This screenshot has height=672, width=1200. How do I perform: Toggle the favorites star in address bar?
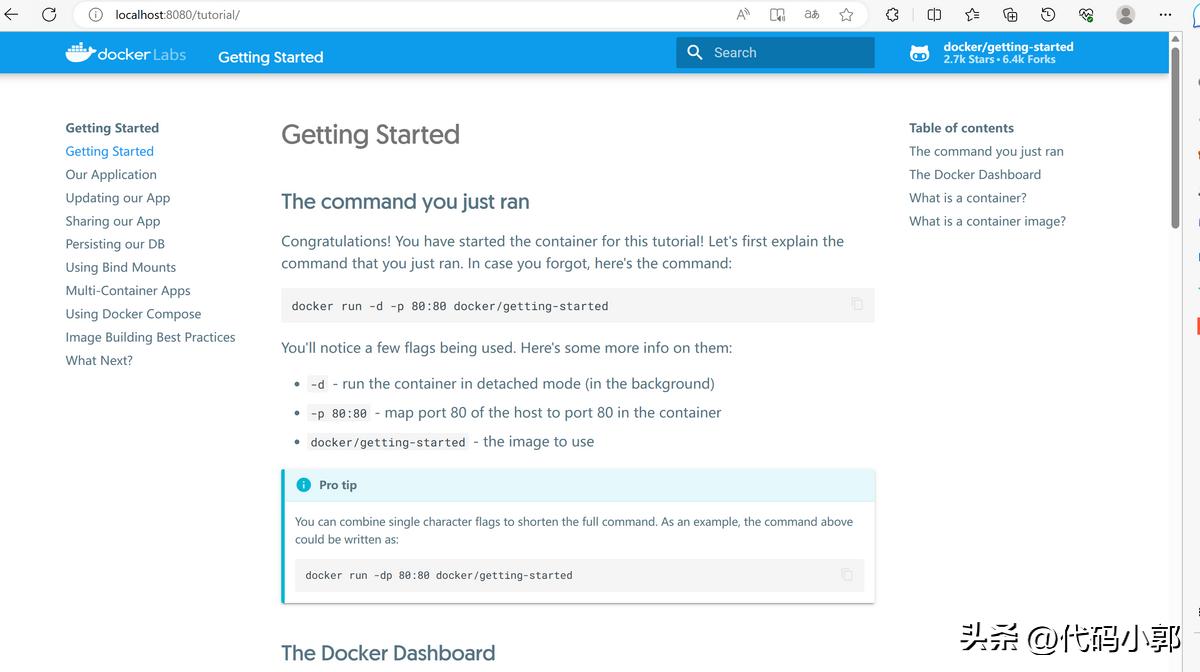(847, 14)
